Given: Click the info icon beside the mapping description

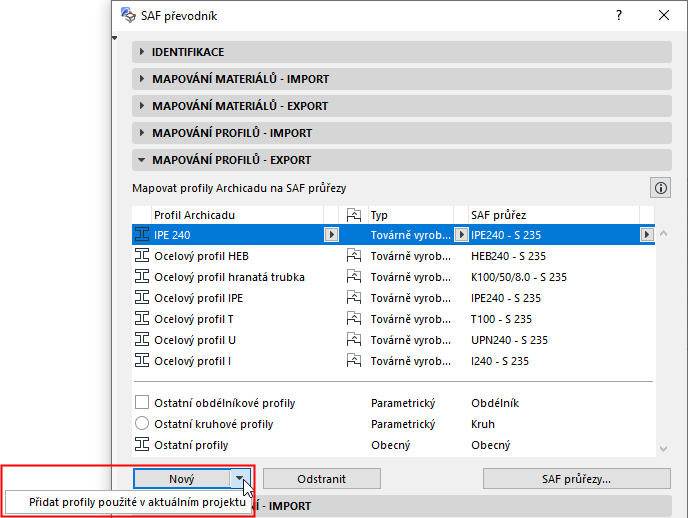Looking at the screenshot, I should point(660,188).
